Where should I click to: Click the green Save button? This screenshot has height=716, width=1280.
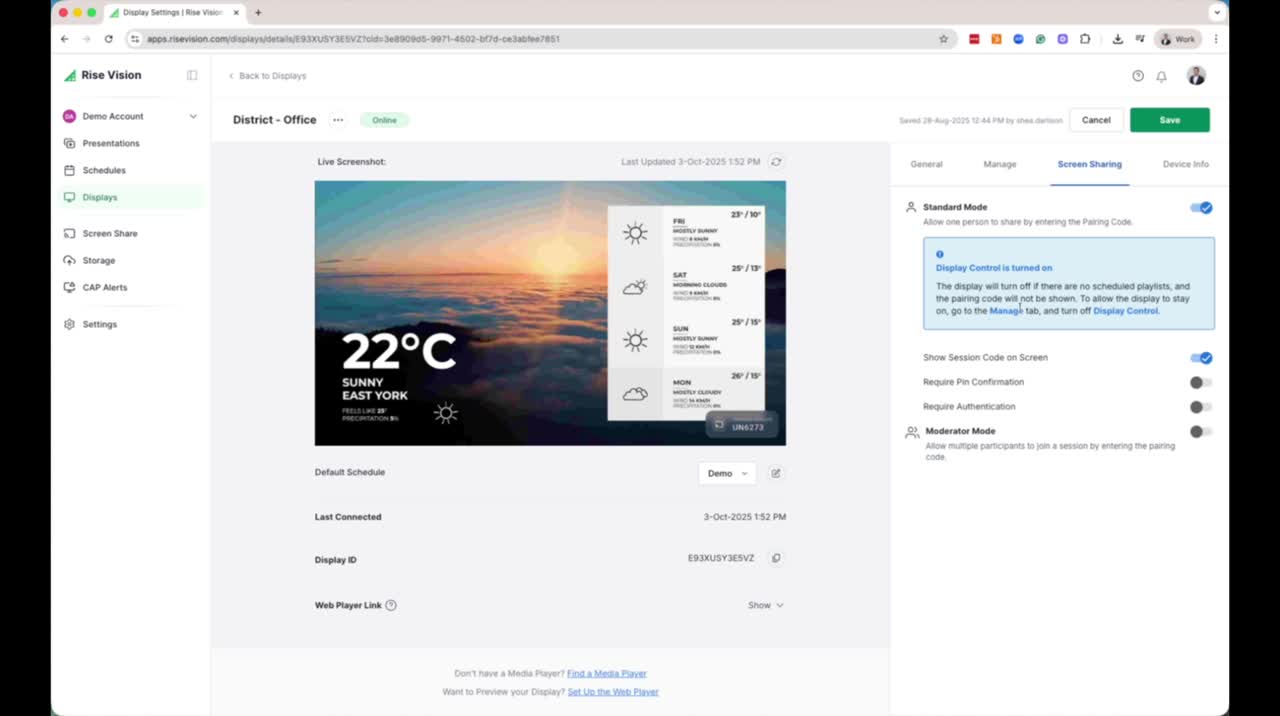click(1169, 120)
